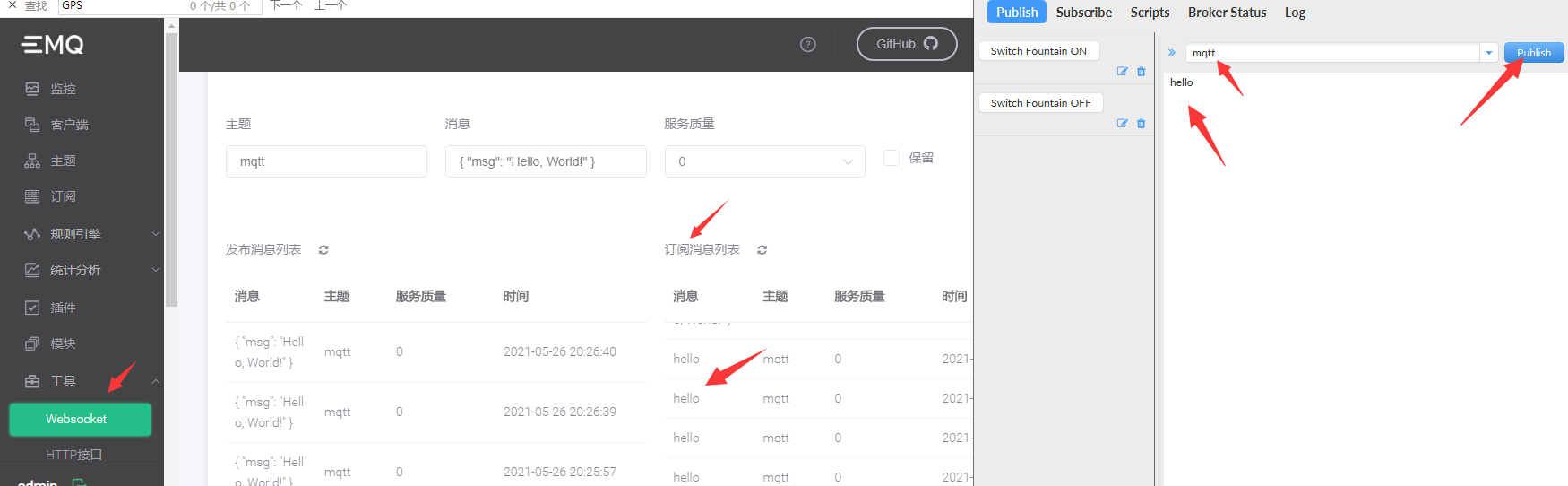Open 客户端 clients page in sidebar
1568x486 pixels.
[69, 125]
